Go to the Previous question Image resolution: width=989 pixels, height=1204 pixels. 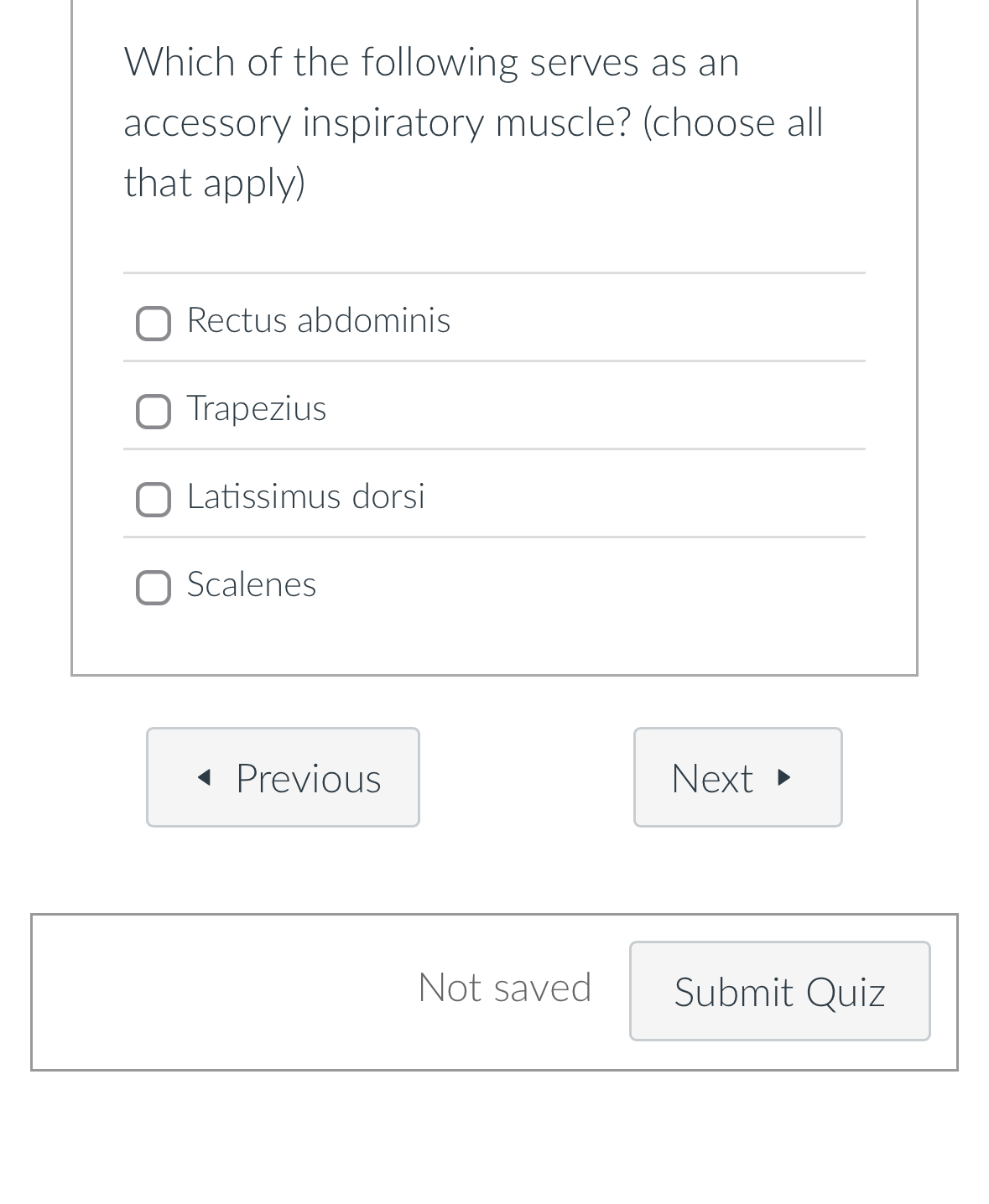click(x=283, y=777)
